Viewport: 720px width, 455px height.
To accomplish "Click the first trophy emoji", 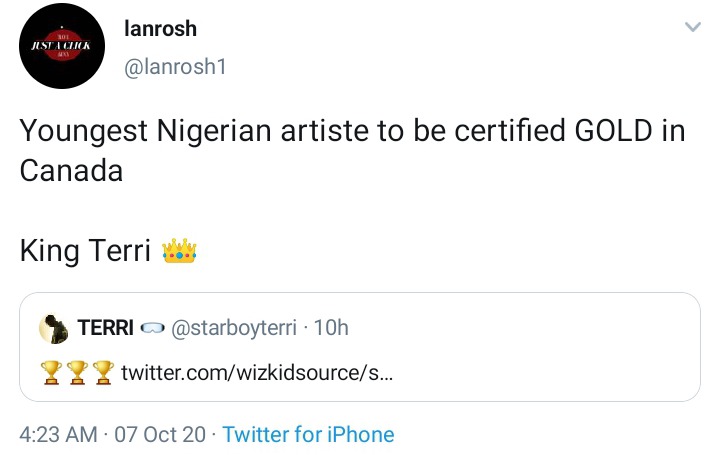I will [x=51, y=372].
